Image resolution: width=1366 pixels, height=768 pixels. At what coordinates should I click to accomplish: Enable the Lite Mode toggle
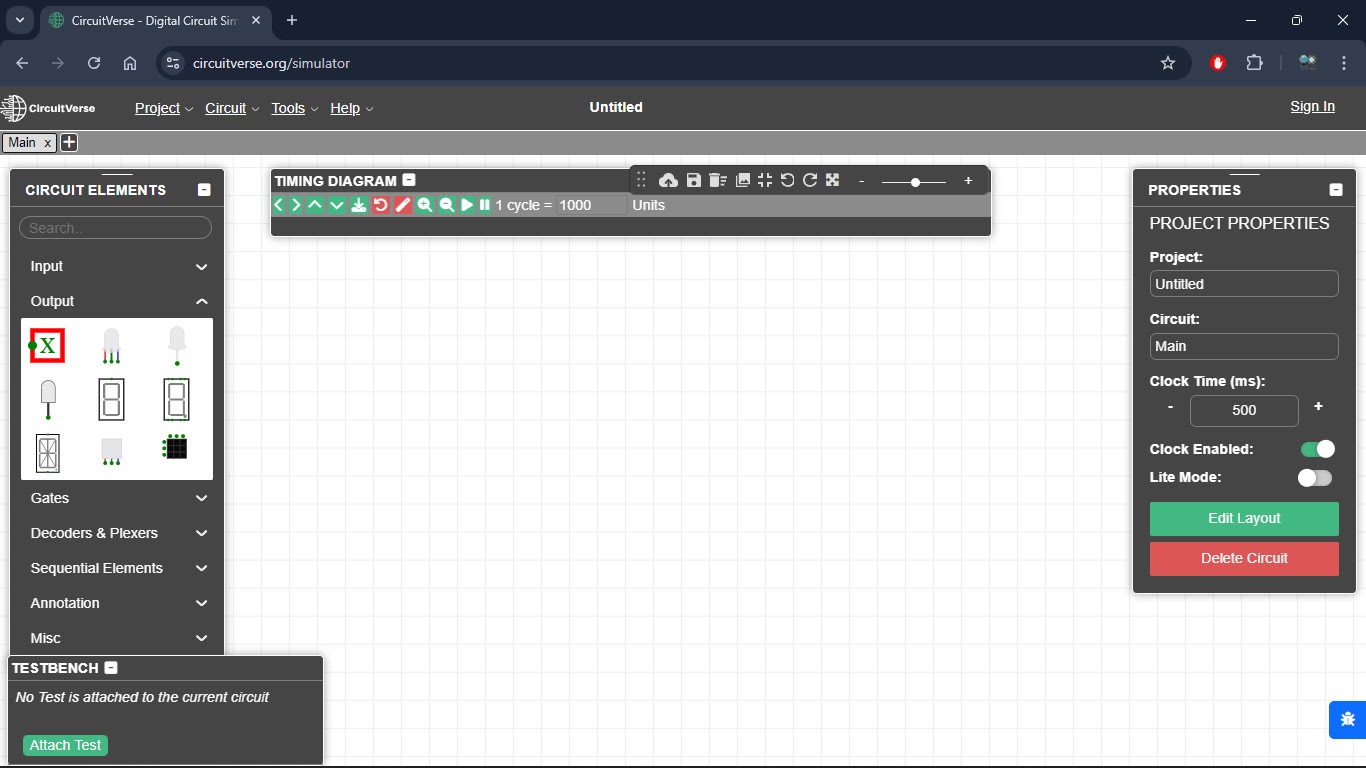click(x=1314, y=478)
